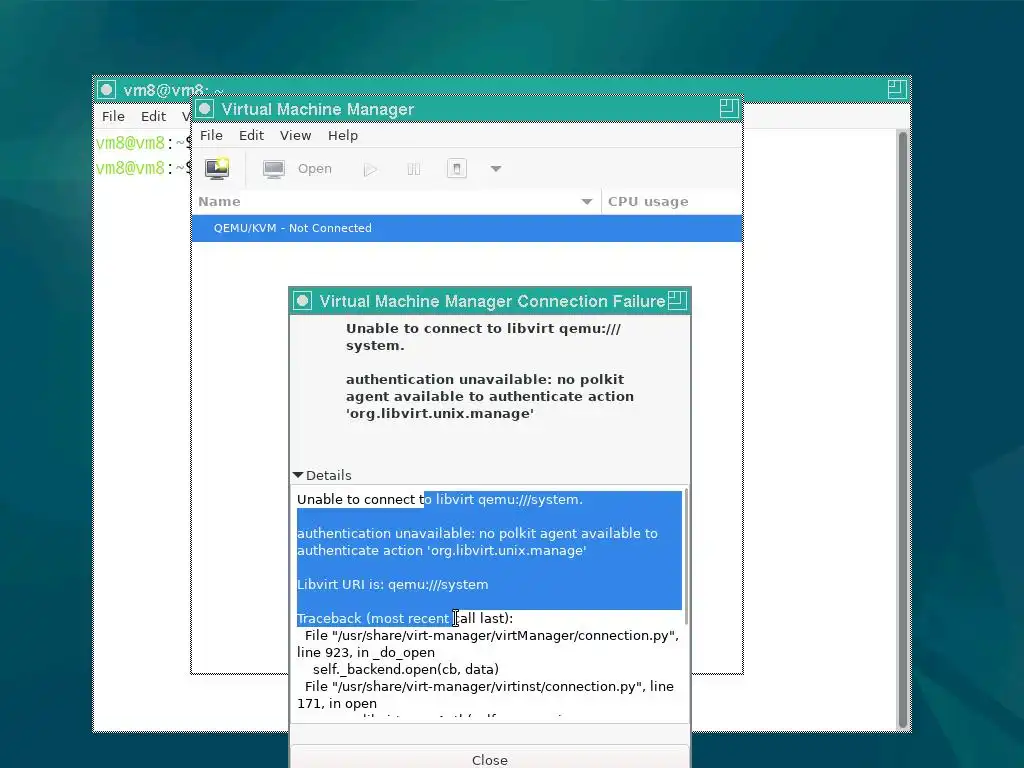Open the shutdown options dropdown arrow
Screen dimensions: 1024x768
[x=496, y=168]
